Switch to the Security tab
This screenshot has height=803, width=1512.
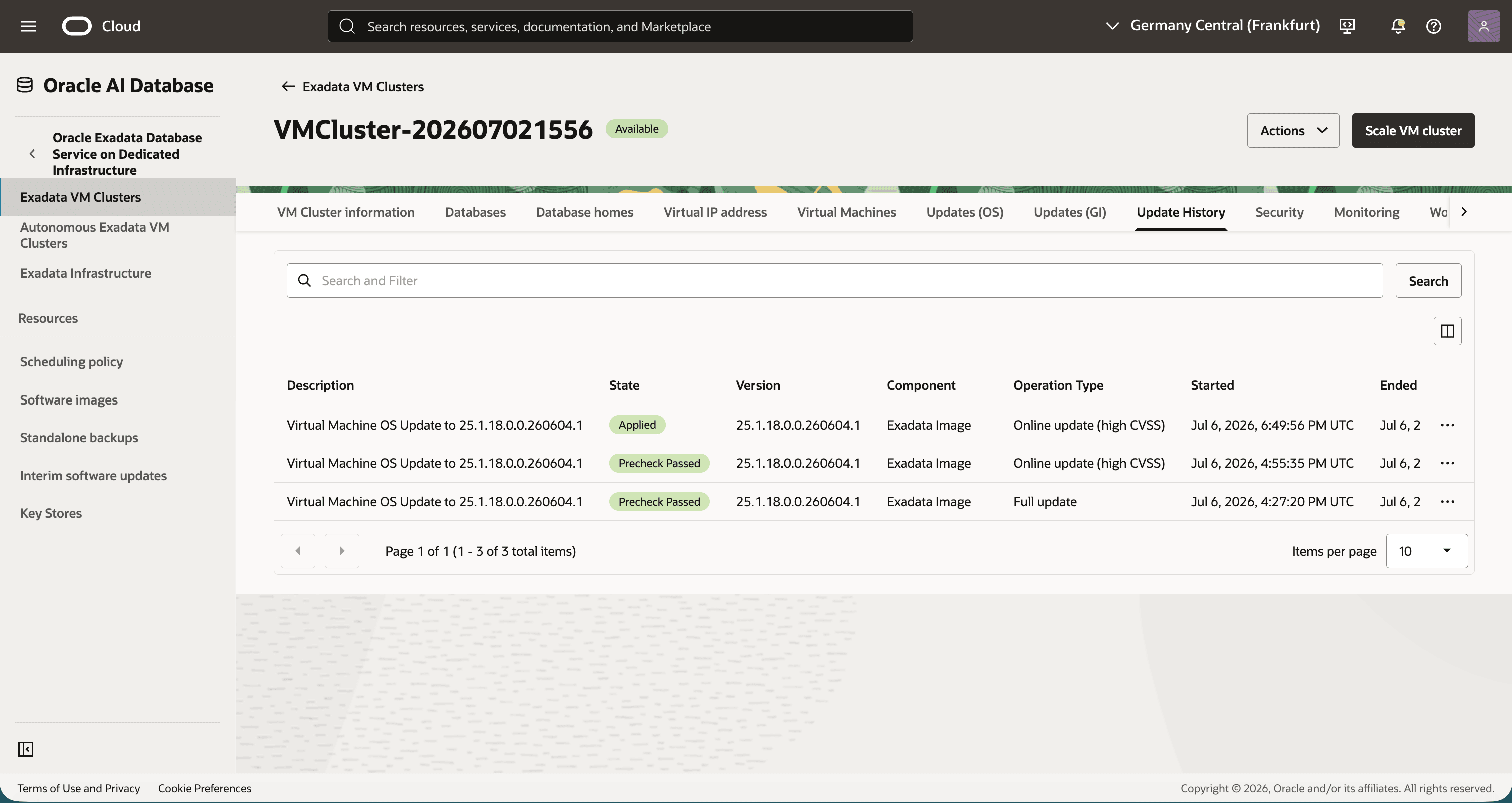pos(1279,212)
